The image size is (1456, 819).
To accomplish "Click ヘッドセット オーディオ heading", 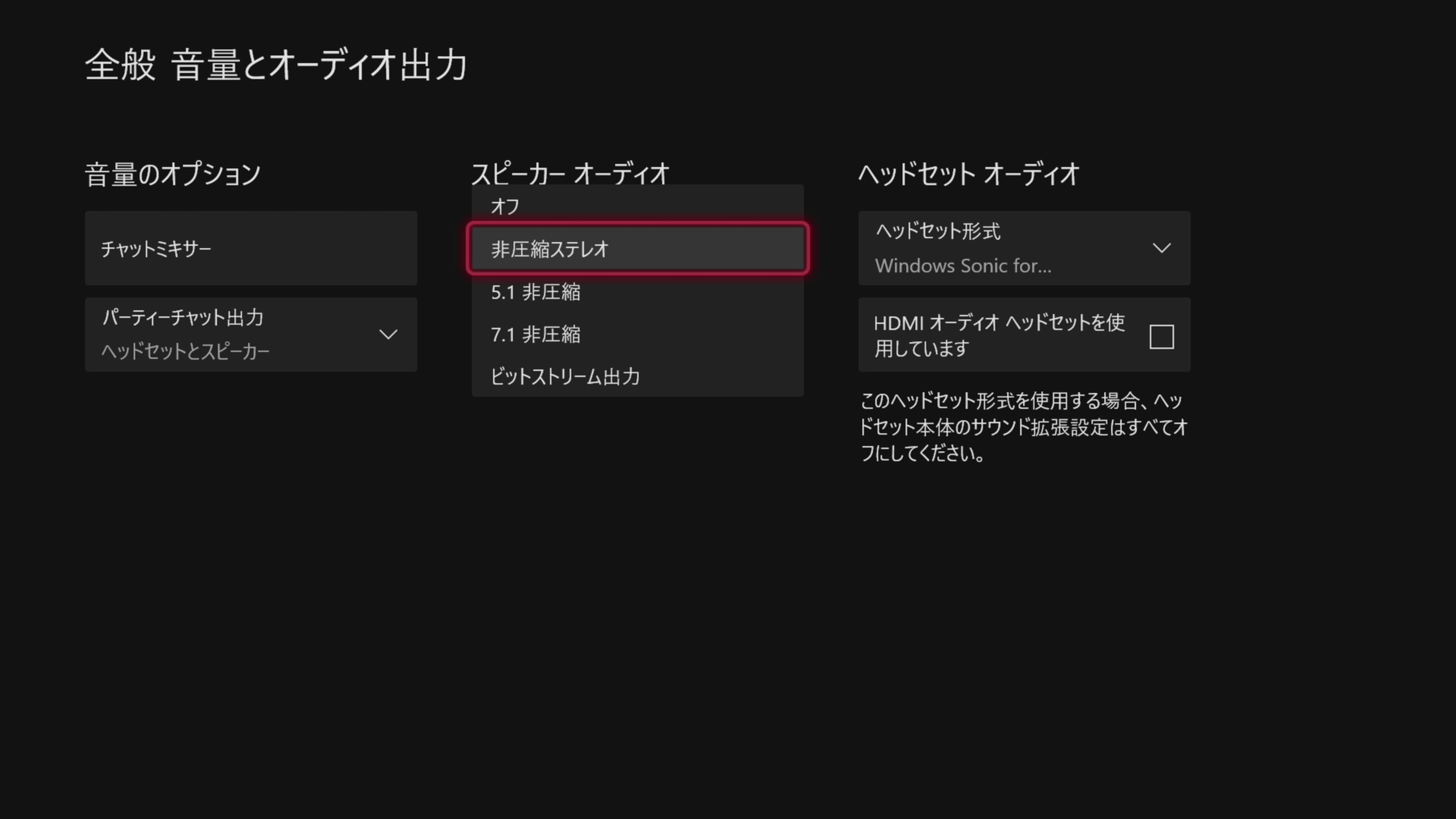I will tap(968, 173).
